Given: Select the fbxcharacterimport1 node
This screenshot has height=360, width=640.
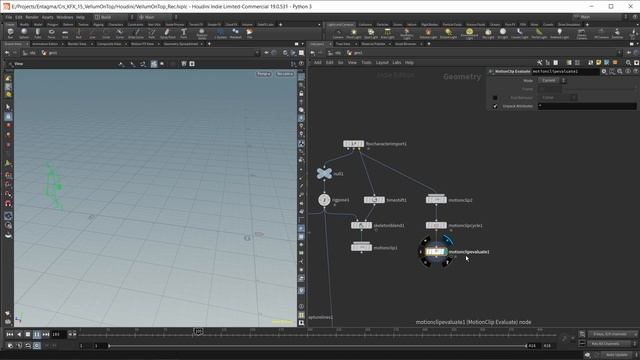Looking at the screenshot, I should [353, 144].
